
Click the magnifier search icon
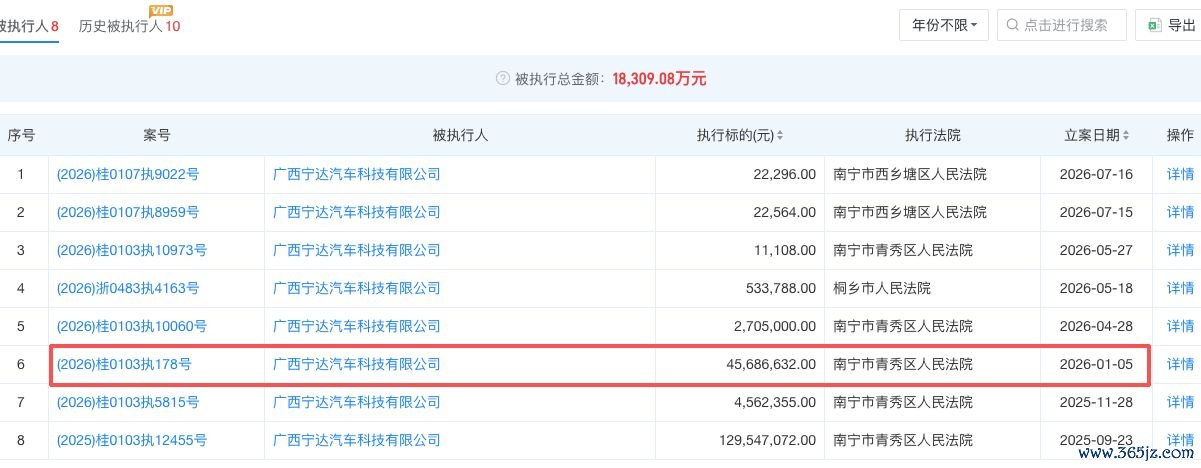point(1013,25)
